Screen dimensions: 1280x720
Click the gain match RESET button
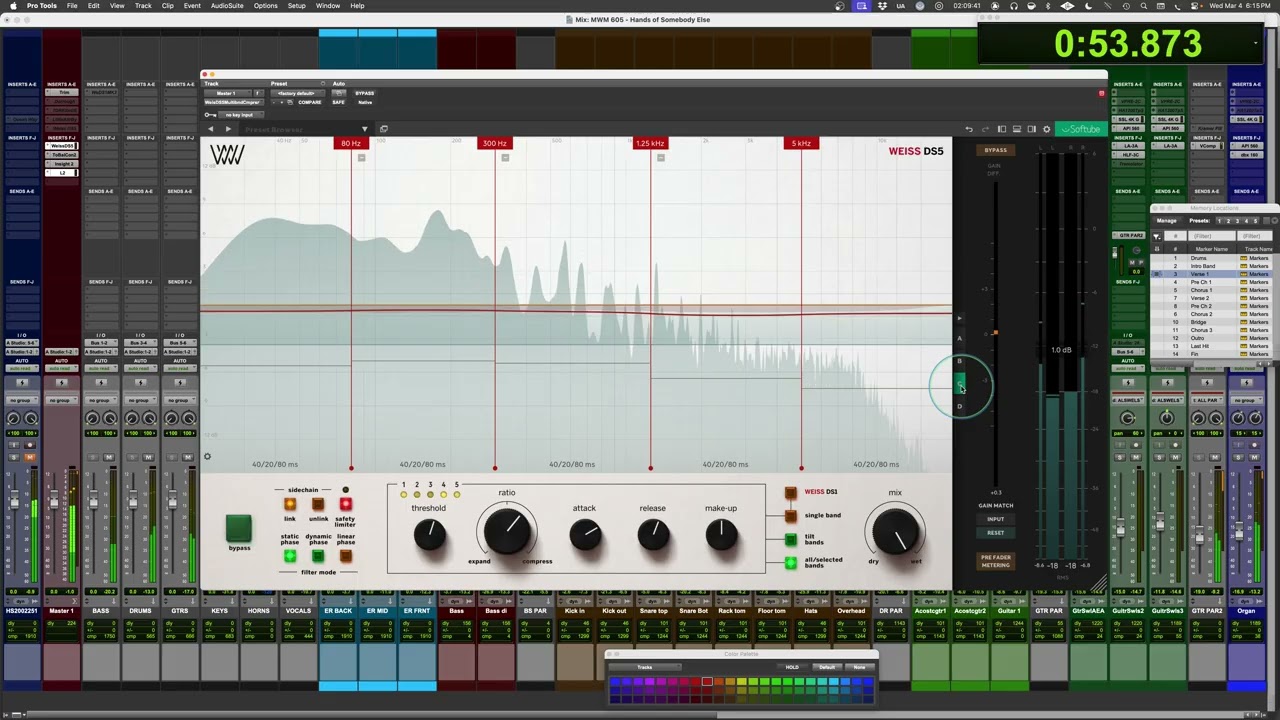(x=996, y=533)
